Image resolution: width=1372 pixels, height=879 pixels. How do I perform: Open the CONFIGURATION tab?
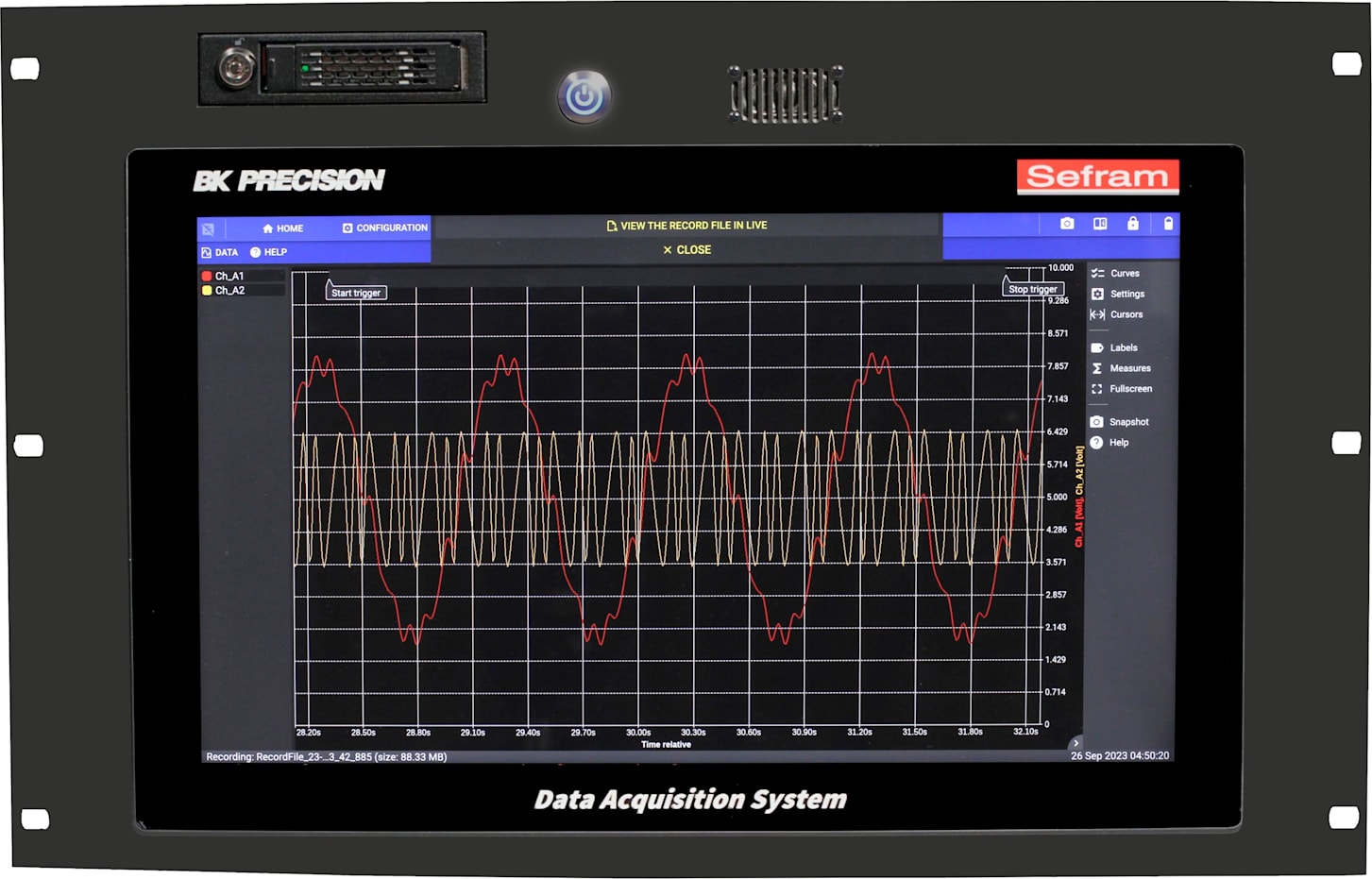384,228
